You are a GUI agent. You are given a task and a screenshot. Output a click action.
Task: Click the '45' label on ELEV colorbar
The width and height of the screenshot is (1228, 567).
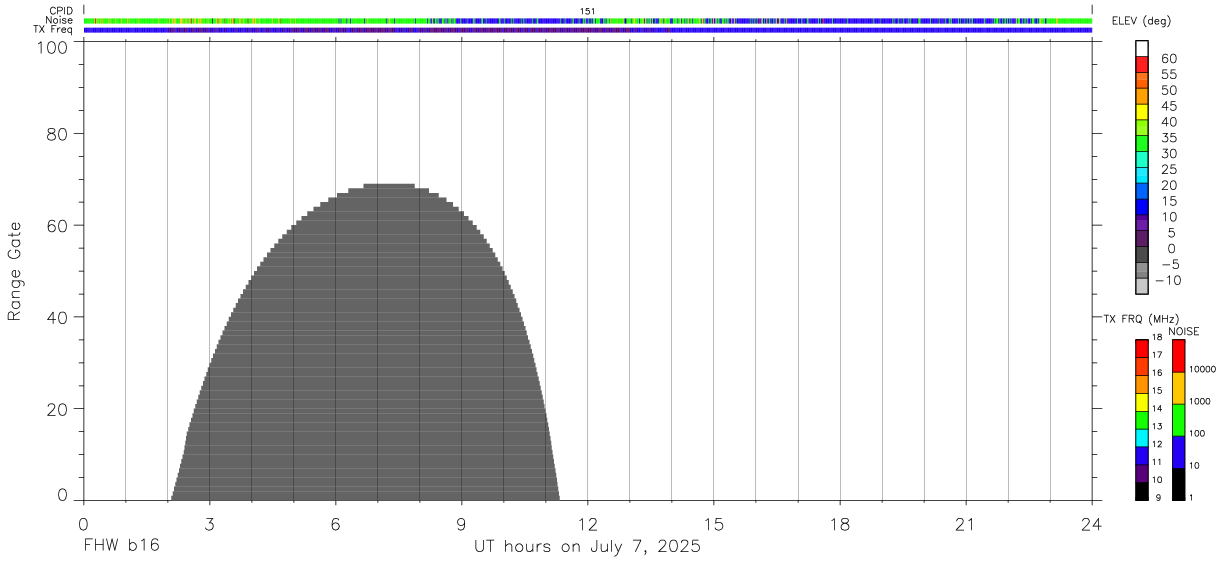pos(1169,106)
